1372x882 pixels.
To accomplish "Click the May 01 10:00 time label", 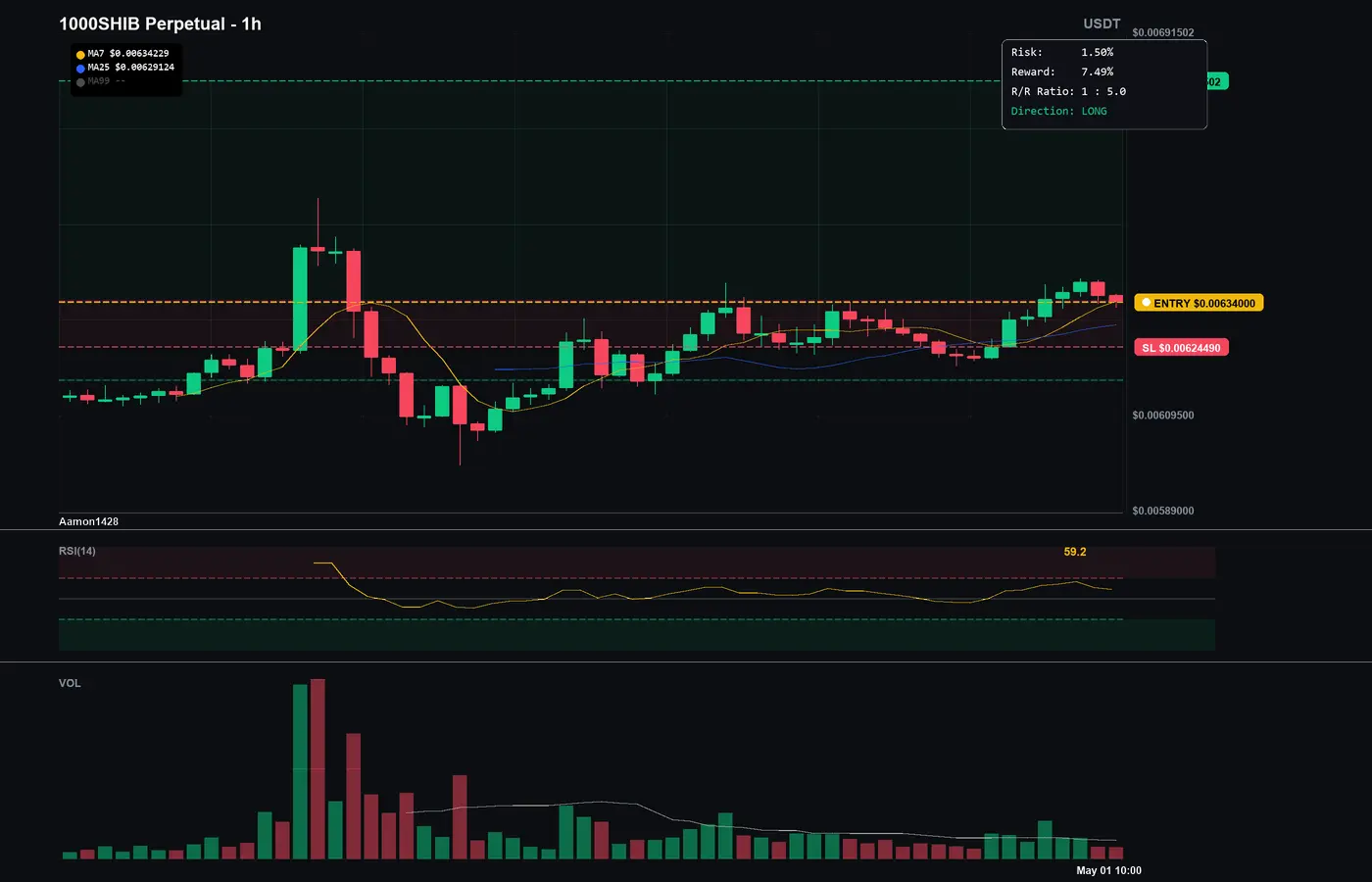I will [x=1108, y=870].
